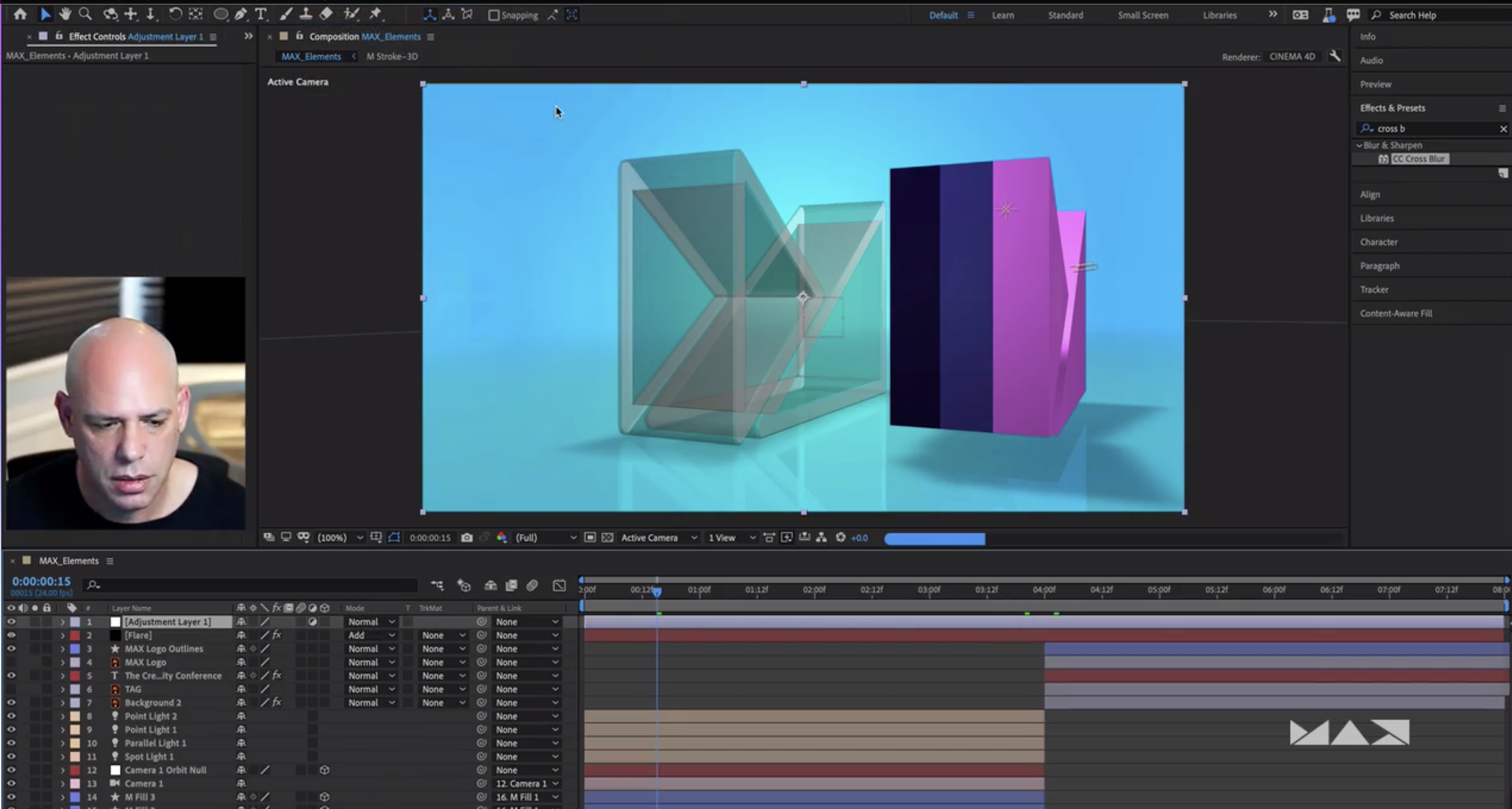Click the graph editor icon in the timeline
The image size is (1512, 809).
coord(559,585)
